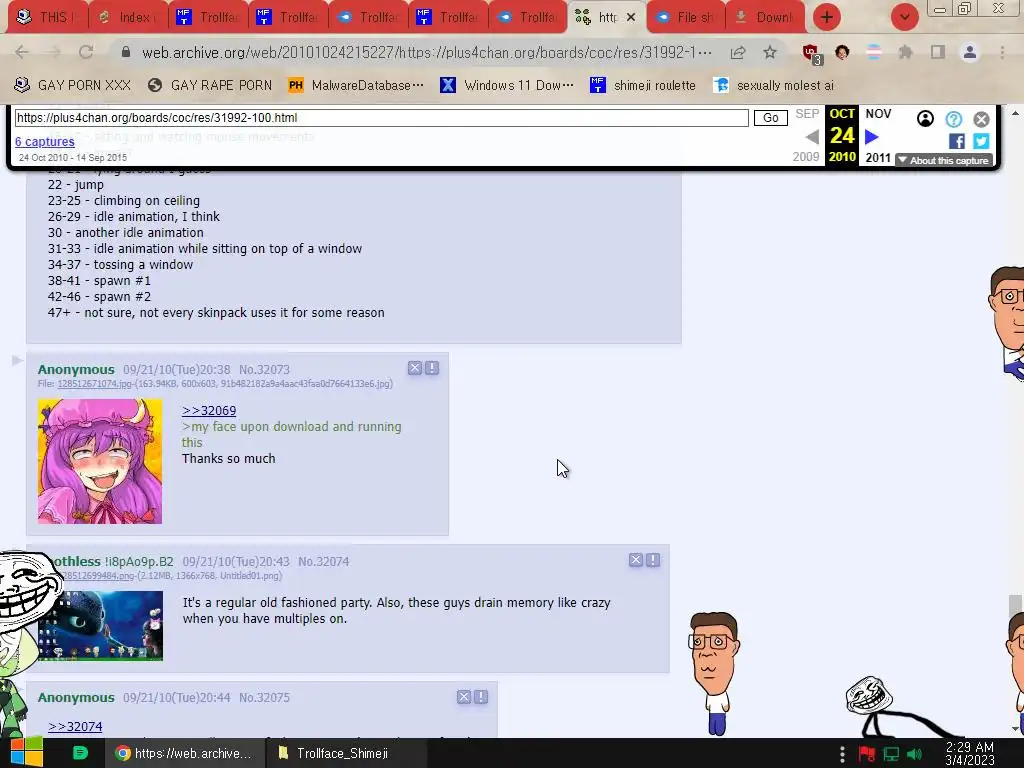This screenshot has height=768, width=1024.
Task: Bookmark this page with the star icon
Action: 770,52
